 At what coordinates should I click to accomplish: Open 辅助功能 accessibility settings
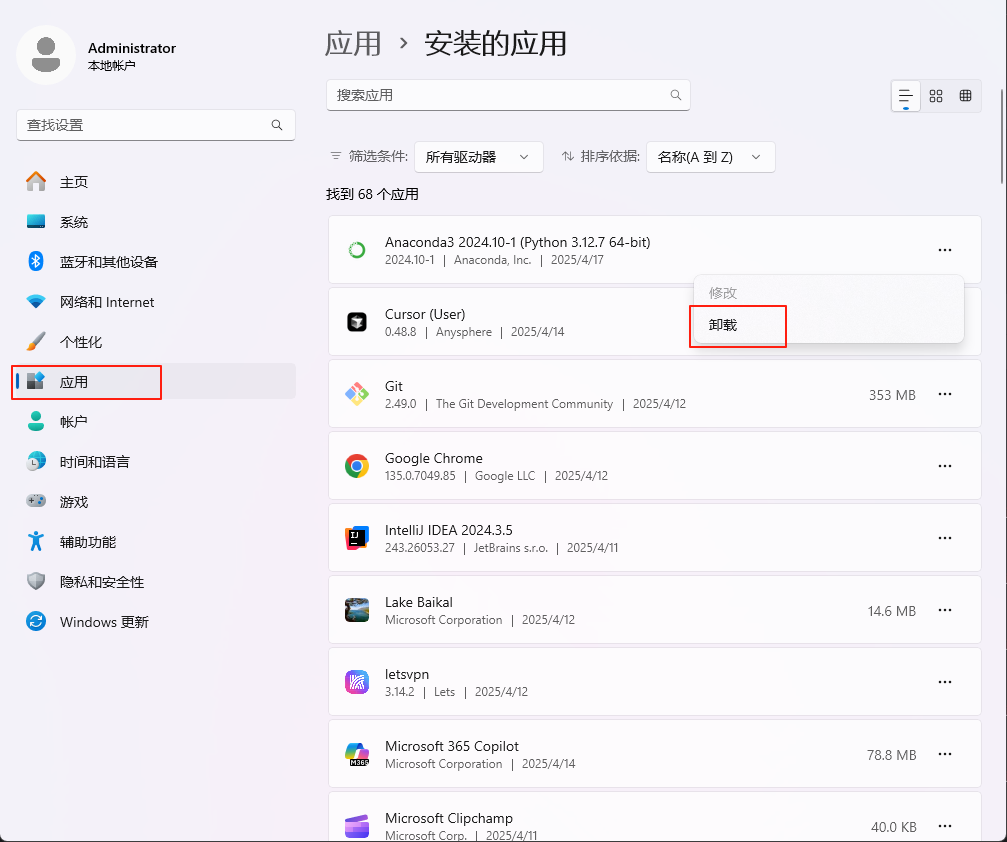coord(154,542)
